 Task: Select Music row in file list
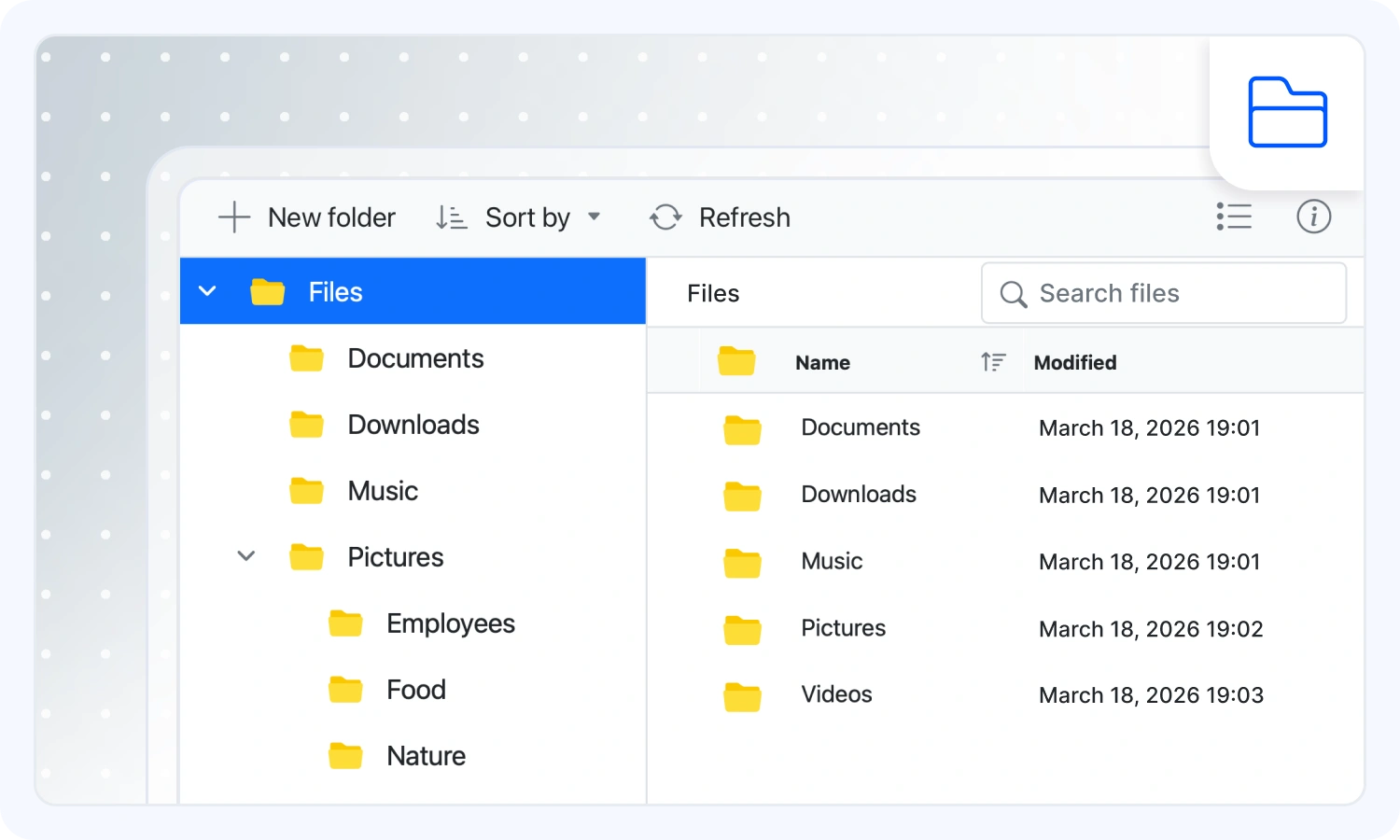point(1005,561)
